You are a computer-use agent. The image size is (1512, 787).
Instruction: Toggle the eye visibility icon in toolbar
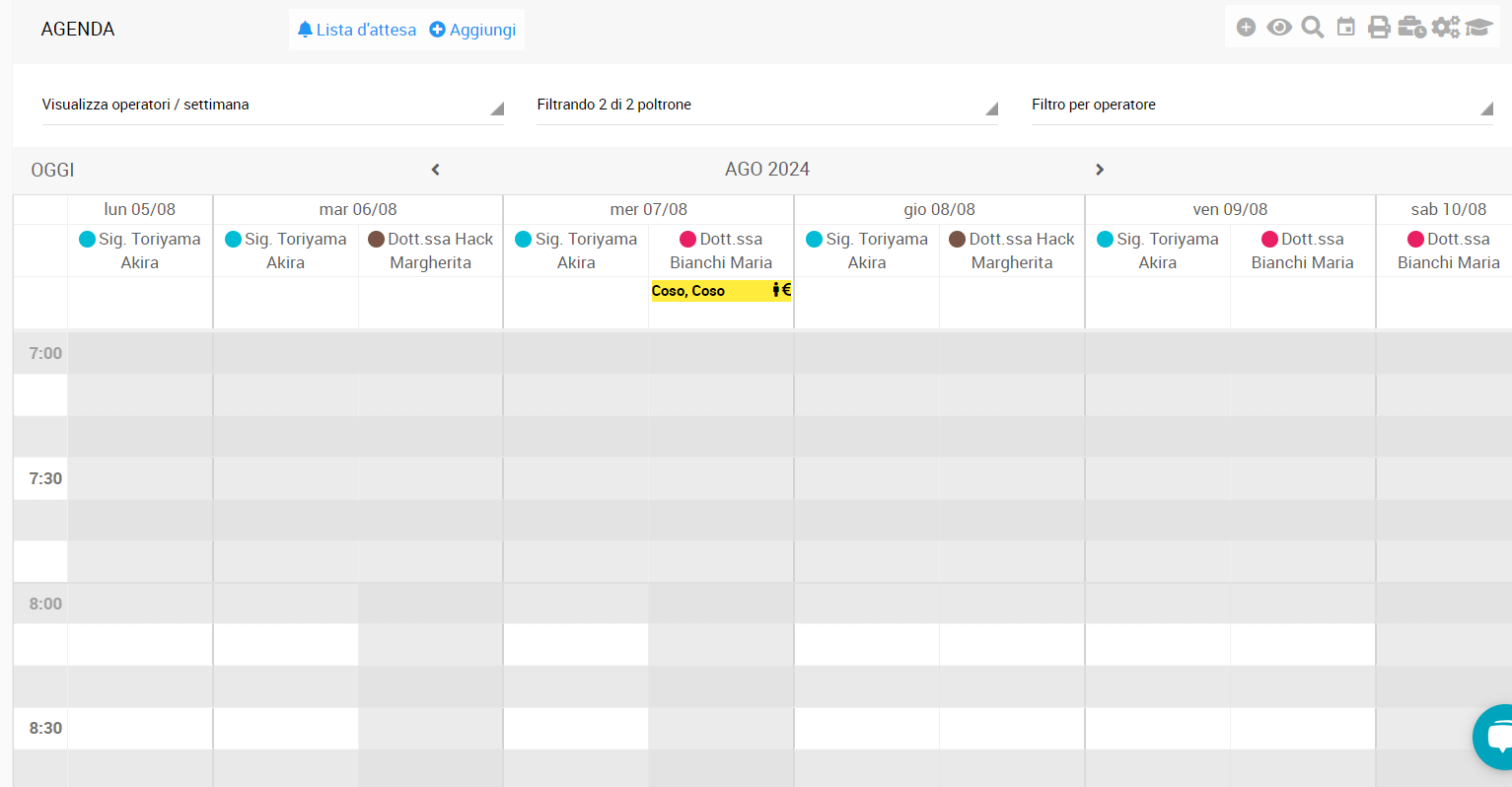pos(1279,28)
